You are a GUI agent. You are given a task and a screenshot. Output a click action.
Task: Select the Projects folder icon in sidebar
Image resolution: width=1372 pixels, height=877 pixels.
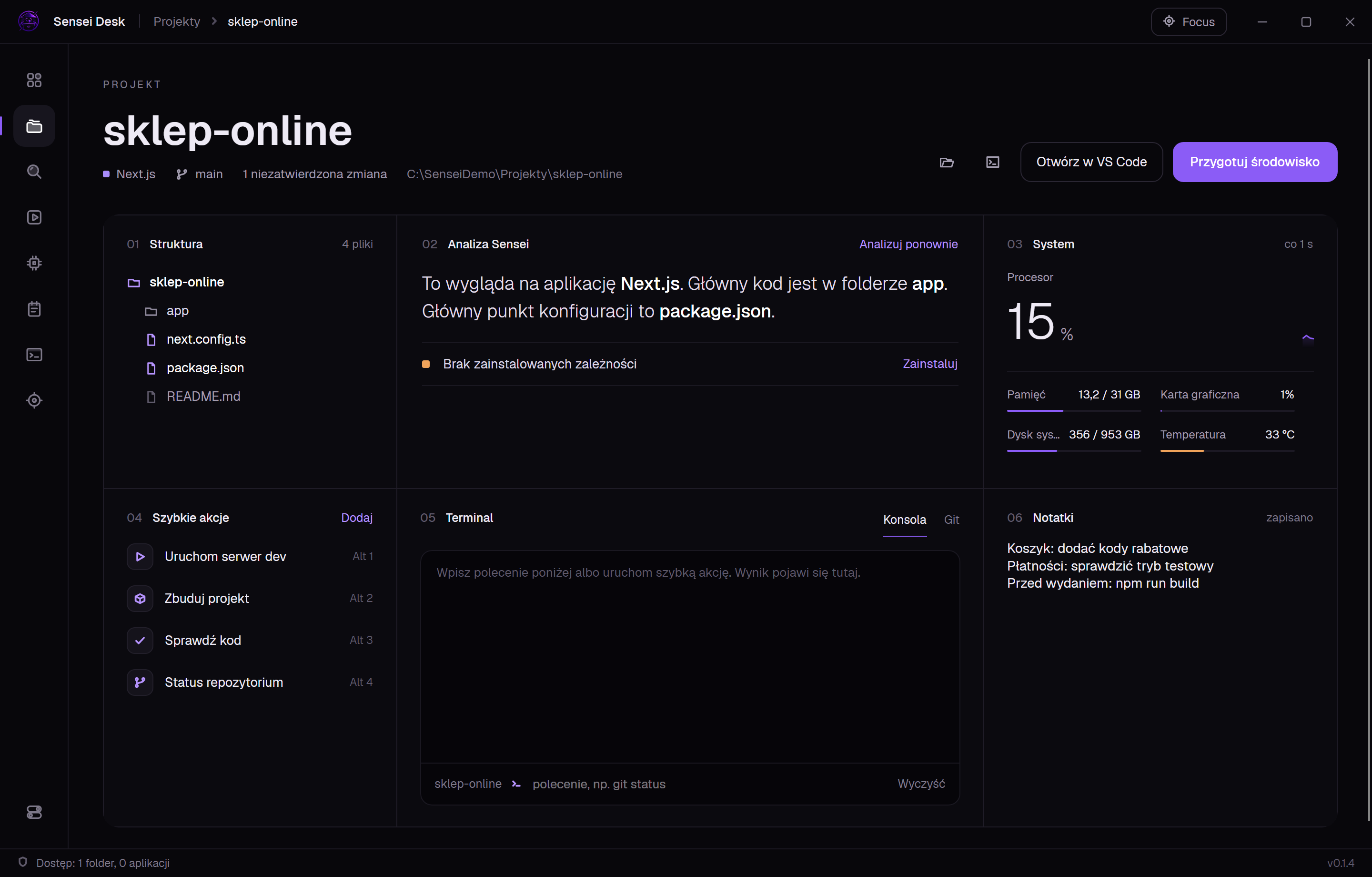coord(34,126)
